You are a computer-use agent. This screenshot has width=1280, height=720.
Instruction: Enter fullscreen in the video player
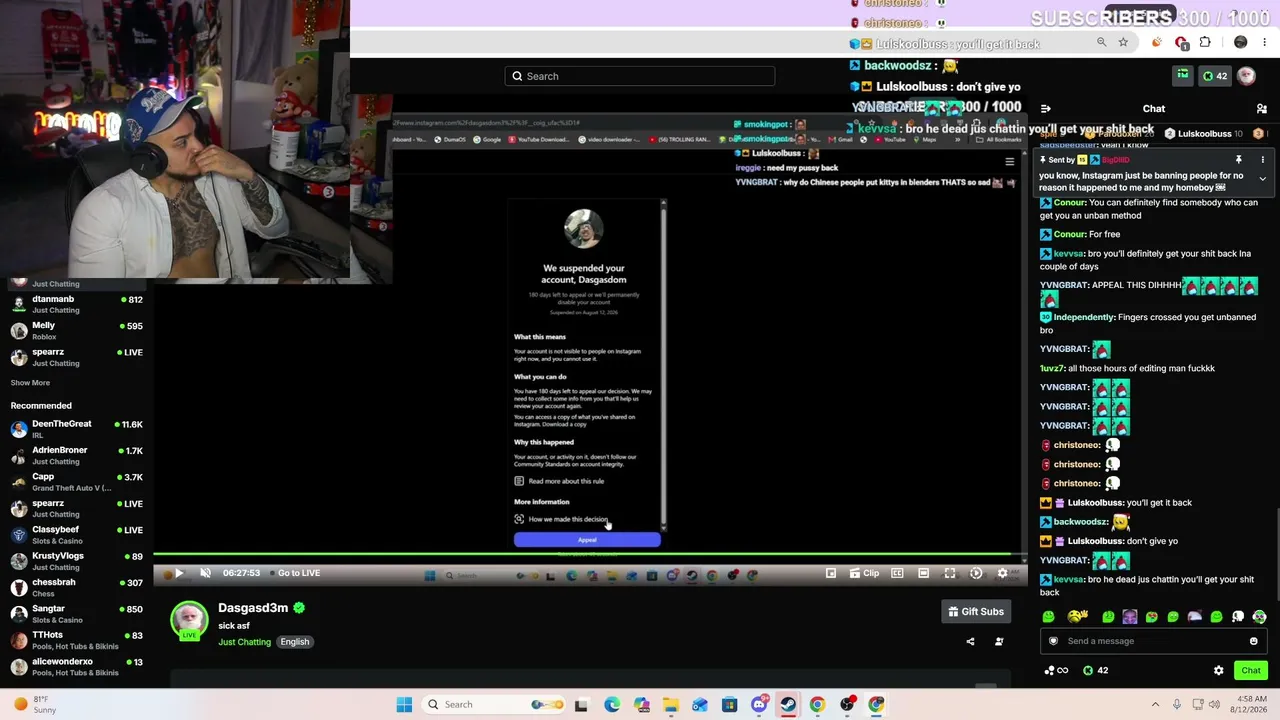(950, 573)
